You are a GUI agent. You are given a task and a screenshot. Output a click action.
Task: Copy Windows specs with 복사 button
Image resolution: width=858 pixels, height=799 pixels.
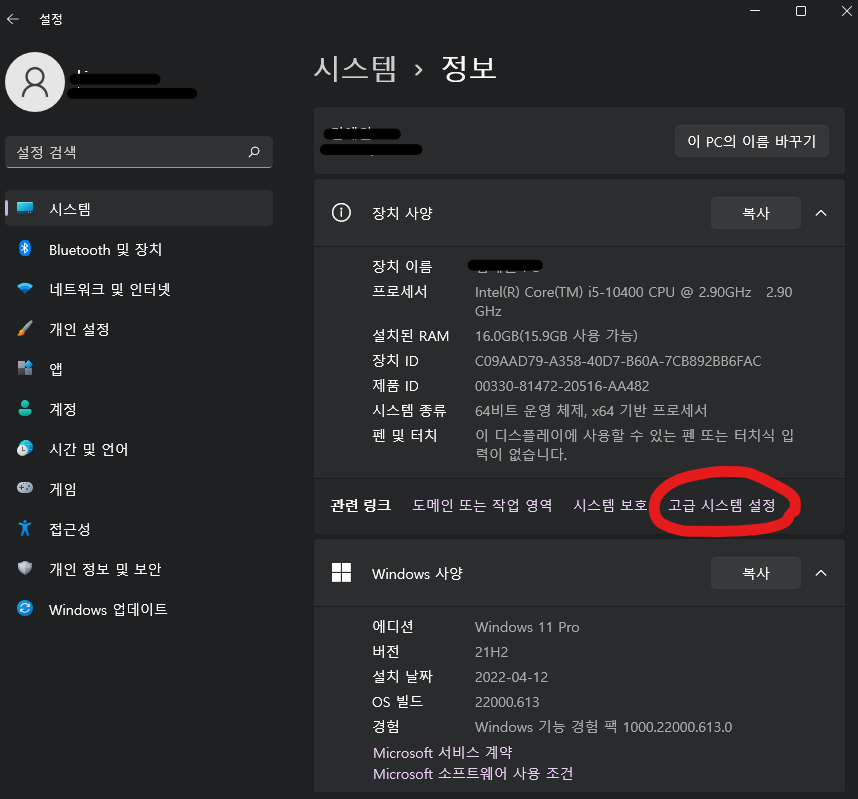point(756,573)
